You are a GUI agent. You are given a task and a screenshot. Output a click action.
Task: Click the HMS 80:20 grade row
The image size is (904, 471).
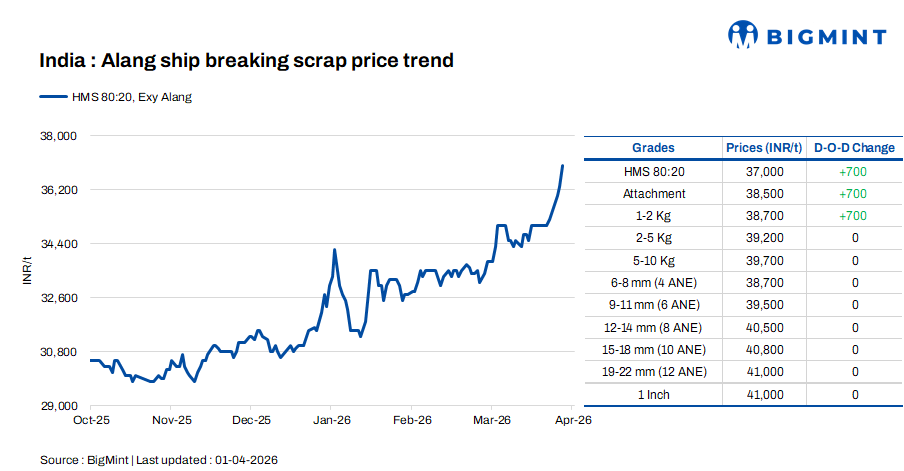click(653, 171)
